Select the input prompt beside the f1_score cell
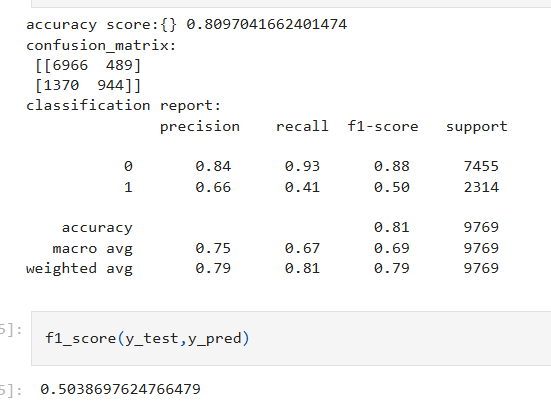Image resolution: width=551 pixels, height=411 pixels. pyautogui.click(x=11, y=330)
